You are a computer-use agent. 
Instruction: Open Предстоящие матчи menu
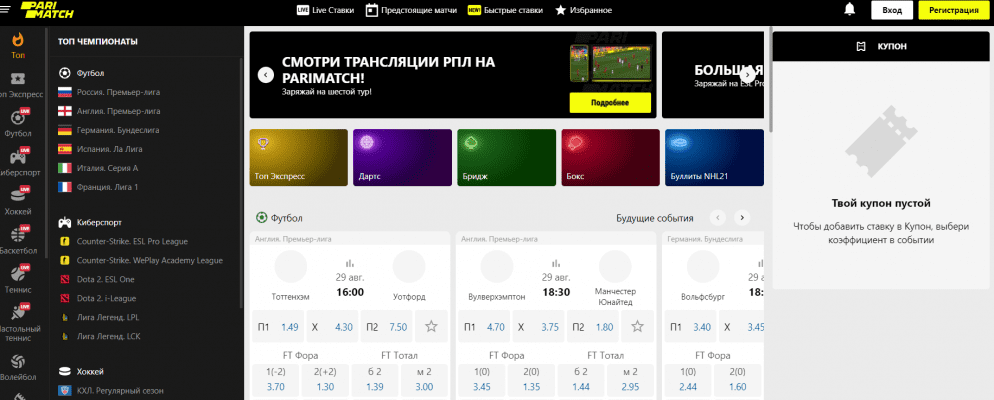411,10
